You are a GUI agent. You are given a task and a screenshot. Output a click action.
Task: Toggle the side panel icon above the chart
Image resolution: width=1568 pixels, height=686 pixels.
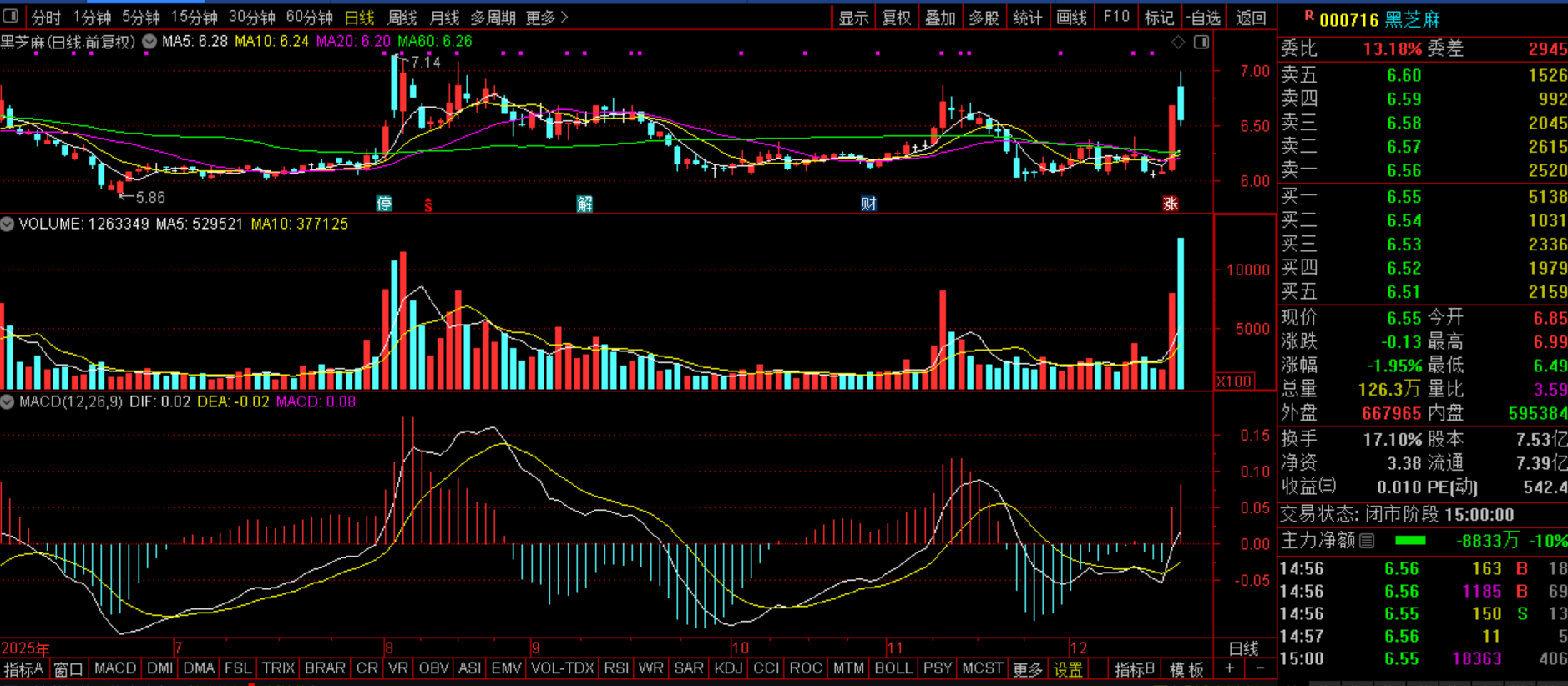(1201, 42)
